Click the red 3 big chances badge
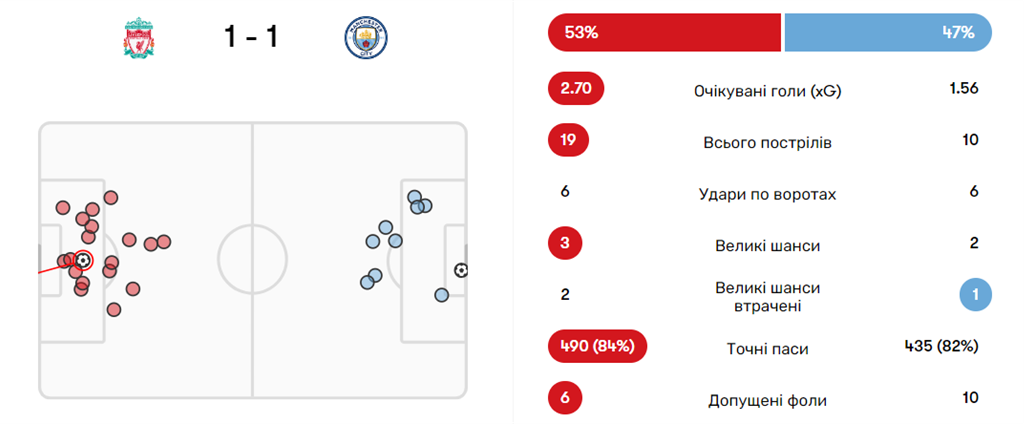Screen dimensions: 1024x424 click(x=565, y=243)
